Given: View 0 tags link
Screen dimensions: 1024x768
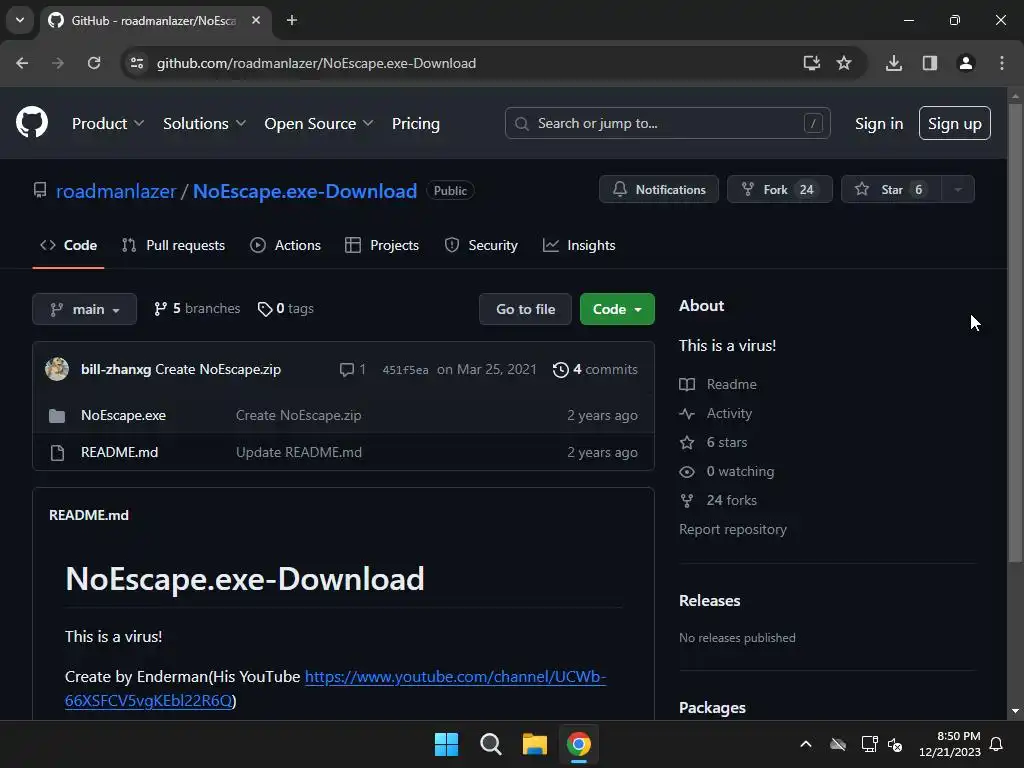Looking at the screenshot, I should (x=286, y=308).
